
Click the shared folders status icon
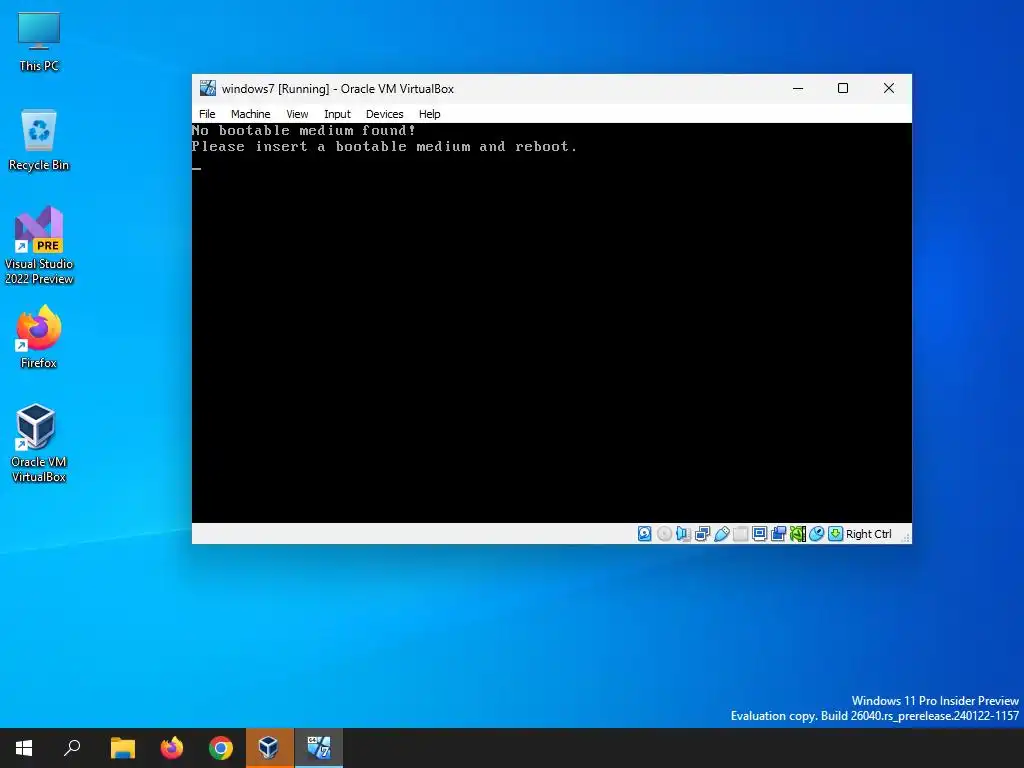tap(740, 534)
